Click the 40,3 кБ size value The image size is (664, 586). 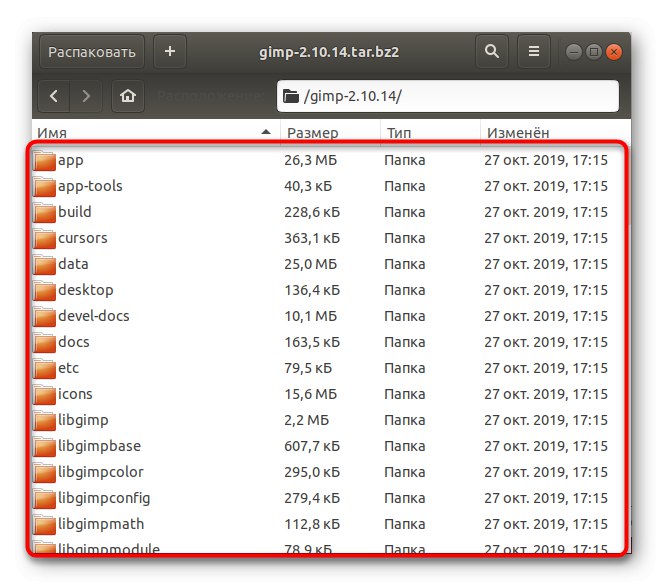tap(308, 186)
